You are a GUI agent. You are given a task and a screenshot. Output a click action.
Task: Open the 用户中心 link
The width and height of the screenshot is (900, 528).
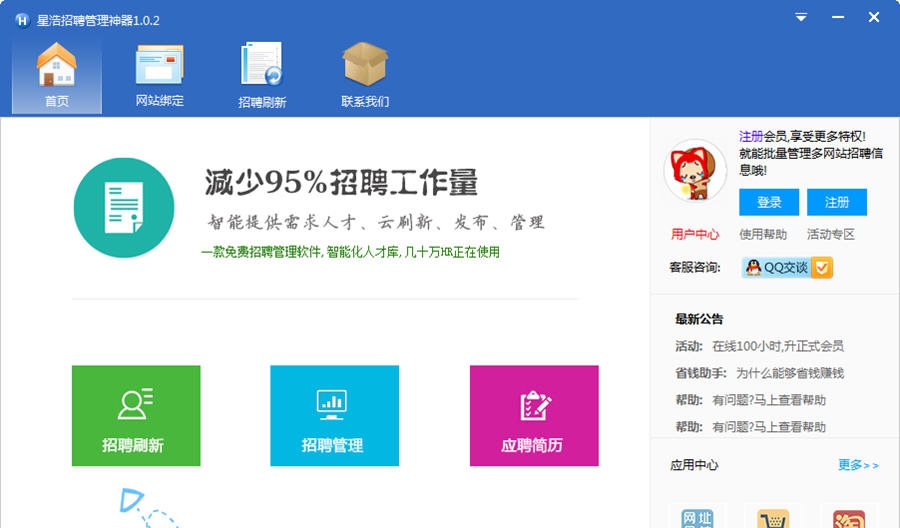(x=695, y=234)
